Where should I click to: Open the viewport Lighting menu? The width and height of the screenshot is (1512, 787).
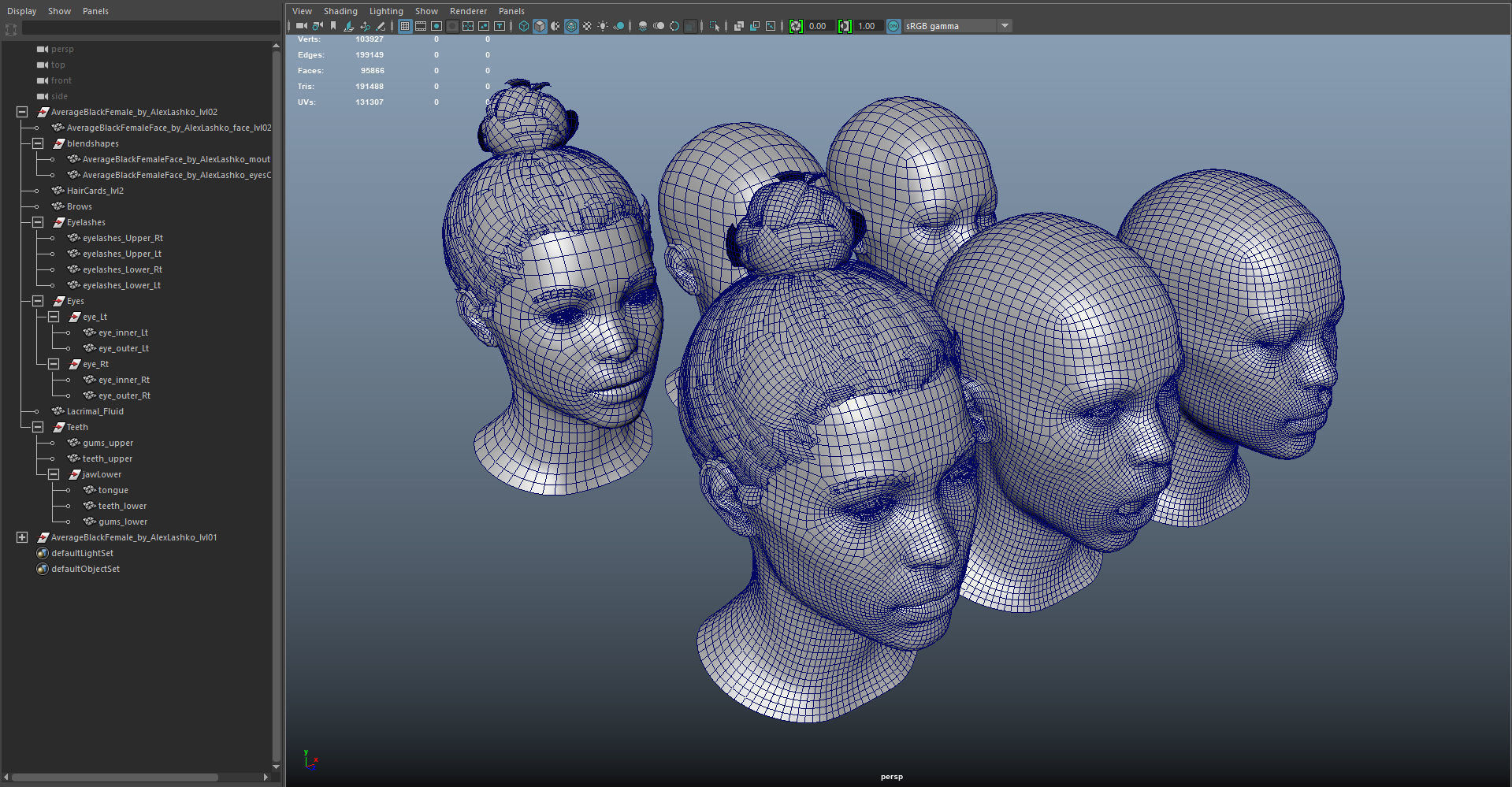tap(386, 11)
